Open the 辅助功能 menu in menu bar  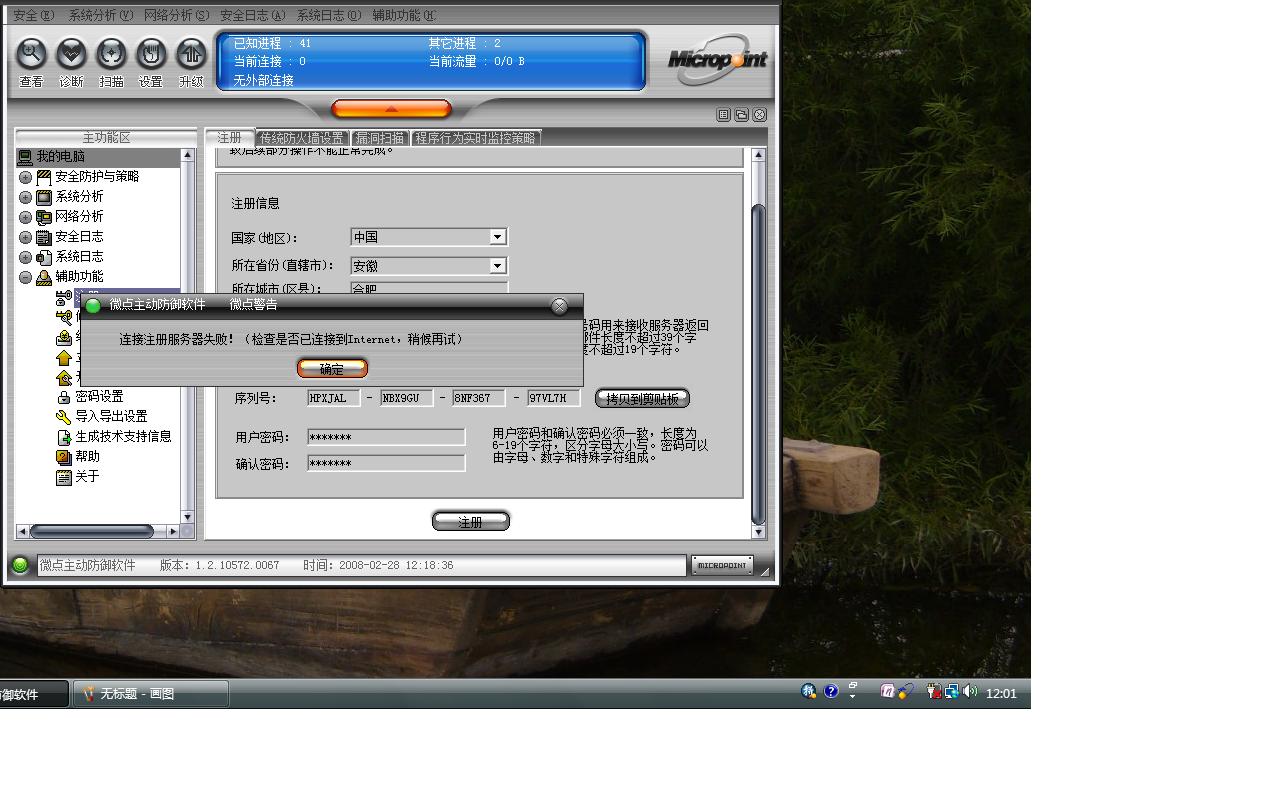pos(404,15)
